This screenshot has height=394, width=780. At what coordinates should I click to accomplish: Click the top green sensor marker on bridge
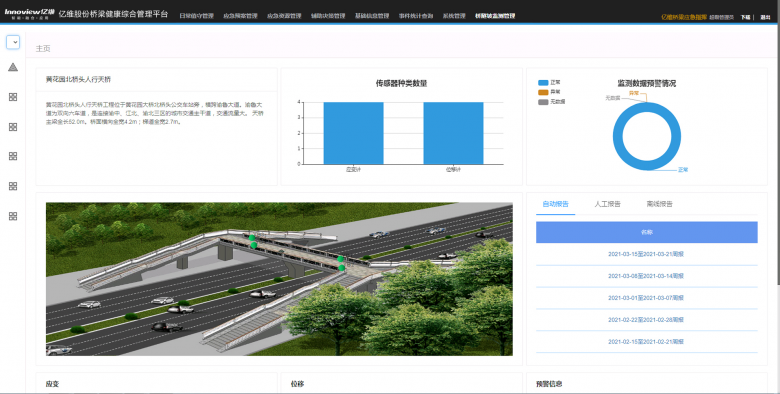click(x=252, y=238)
